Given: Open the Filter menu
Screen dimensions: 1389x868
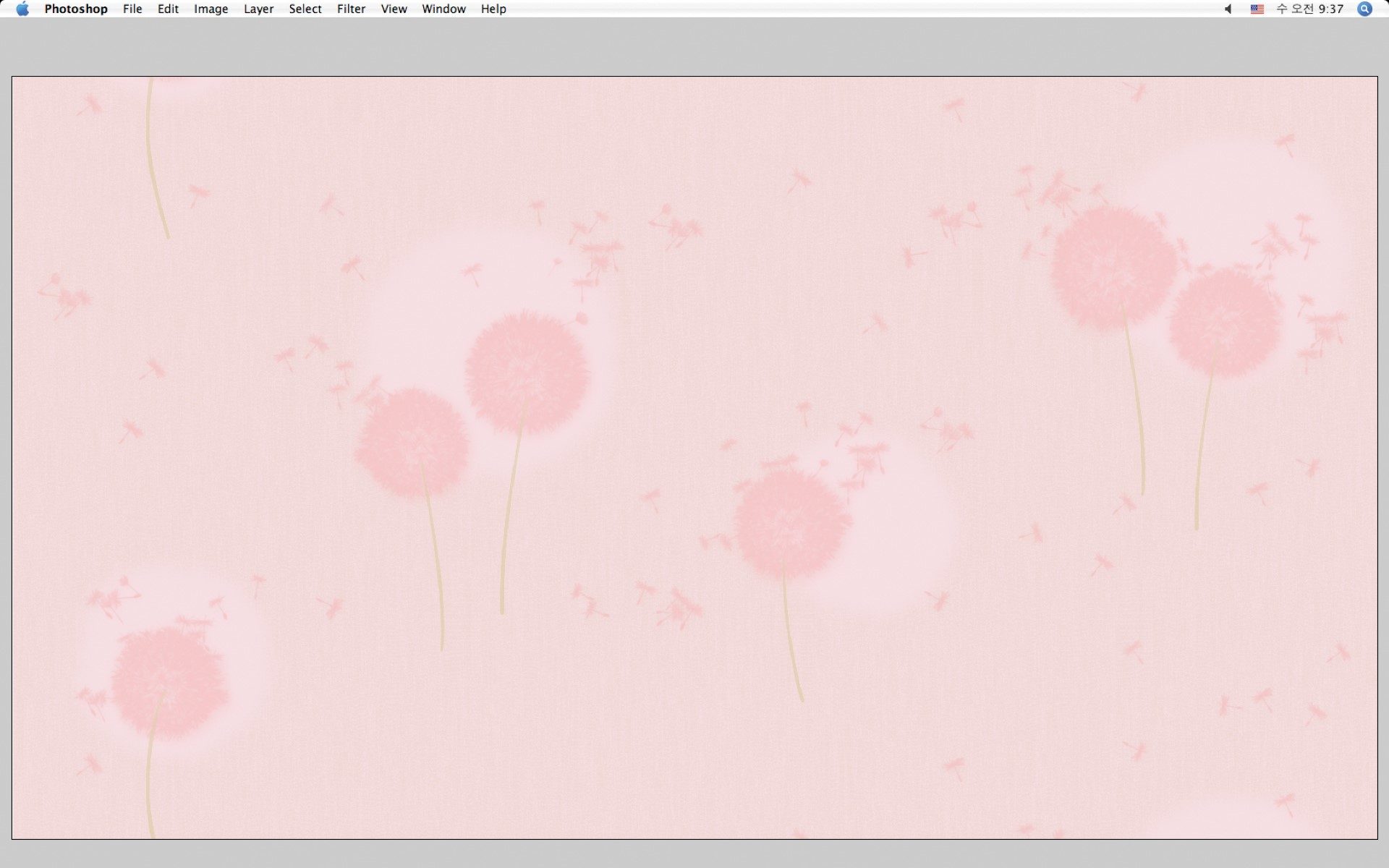Looking at the screenshot, I should point(351,9).
